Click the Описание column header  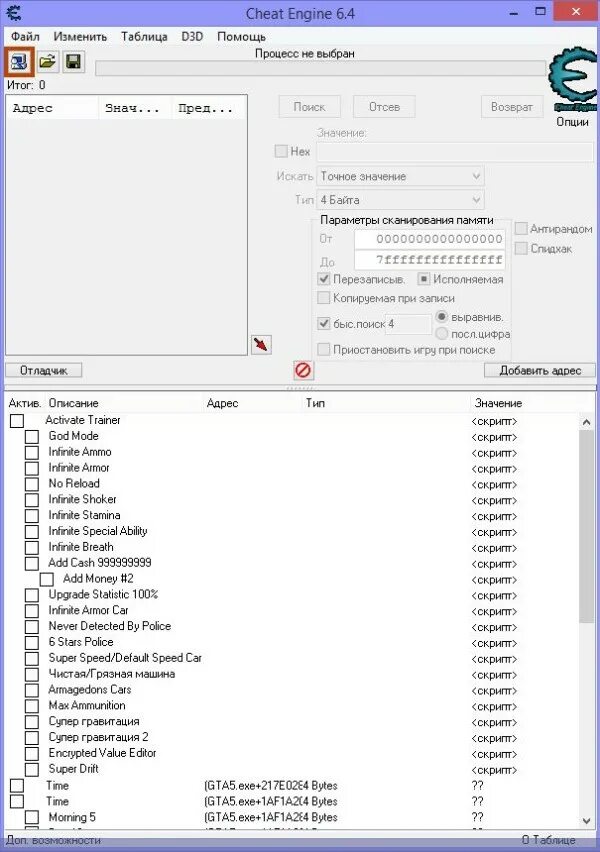click(x=73, y=403)
